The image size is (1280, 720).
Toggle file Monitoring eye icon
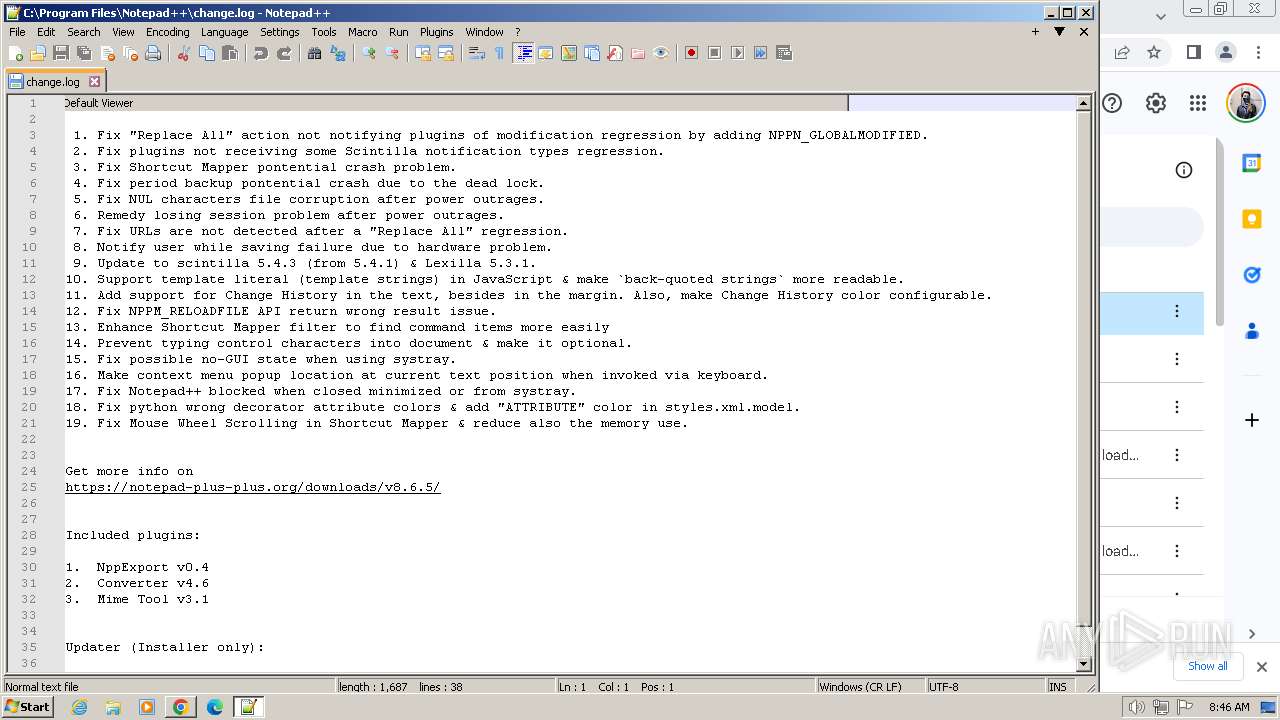[x=661, y=53]
